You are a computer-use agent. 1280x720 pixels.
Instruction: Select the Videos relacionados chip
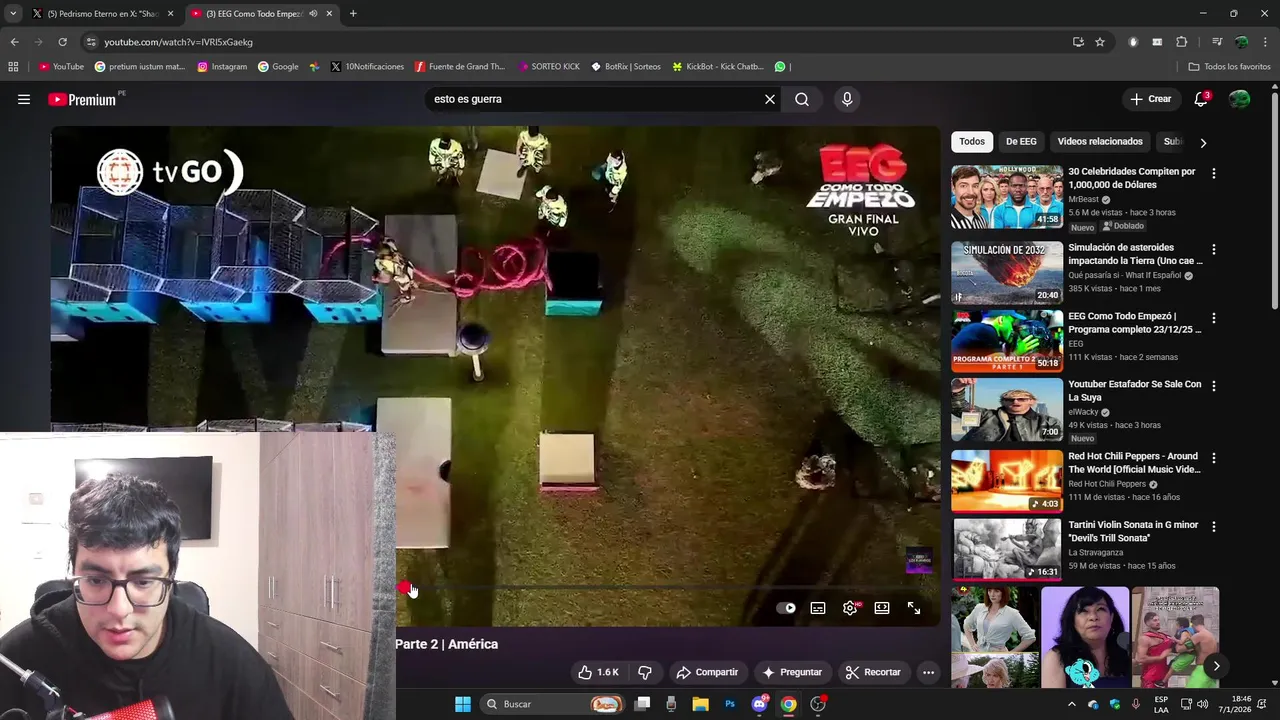pos(1100,142)
